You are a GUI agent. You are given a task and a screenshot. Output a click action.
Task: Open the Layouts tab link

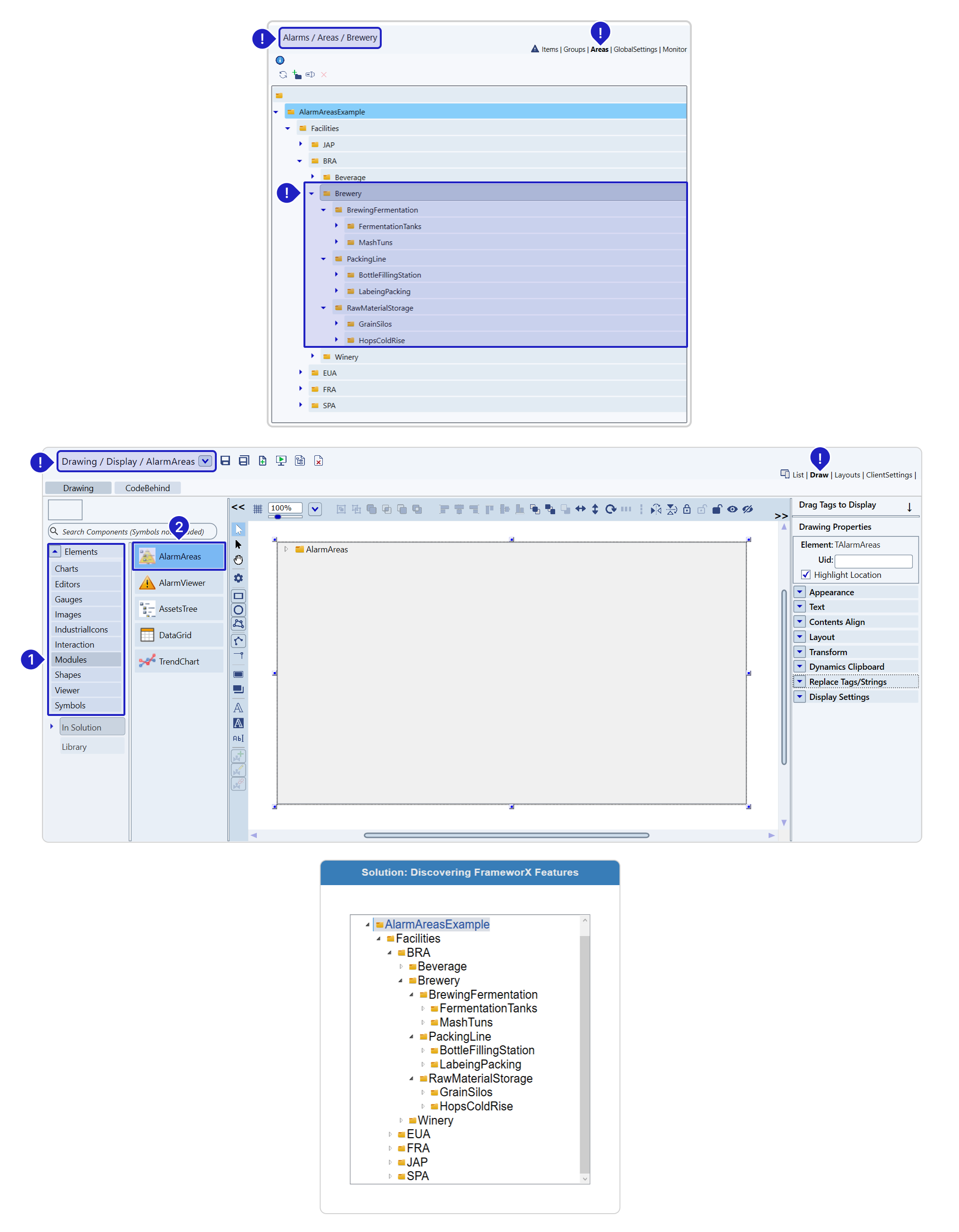(x=847, y=475)
